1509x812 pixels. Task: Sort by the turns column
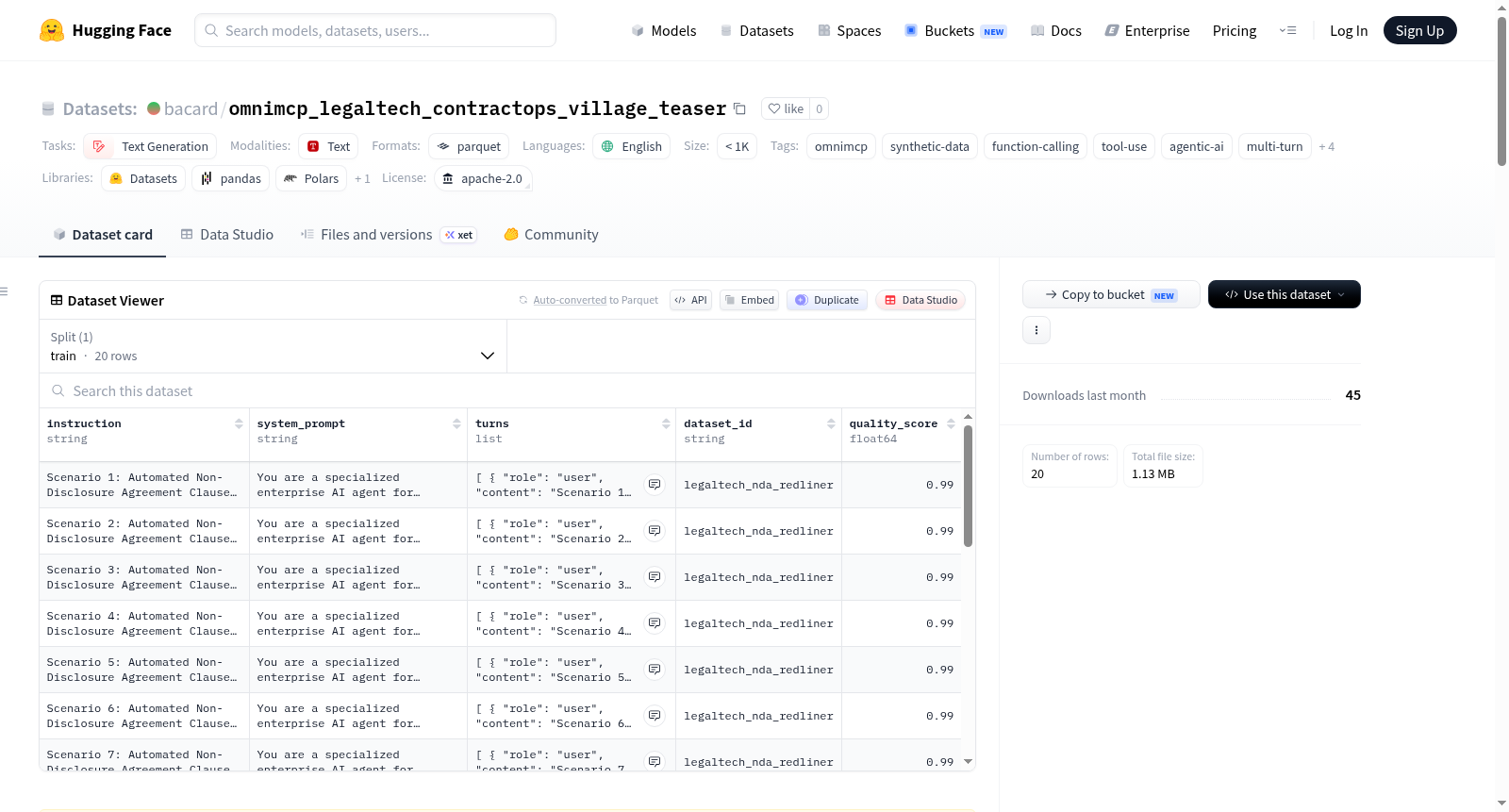(x=666, y=424)
